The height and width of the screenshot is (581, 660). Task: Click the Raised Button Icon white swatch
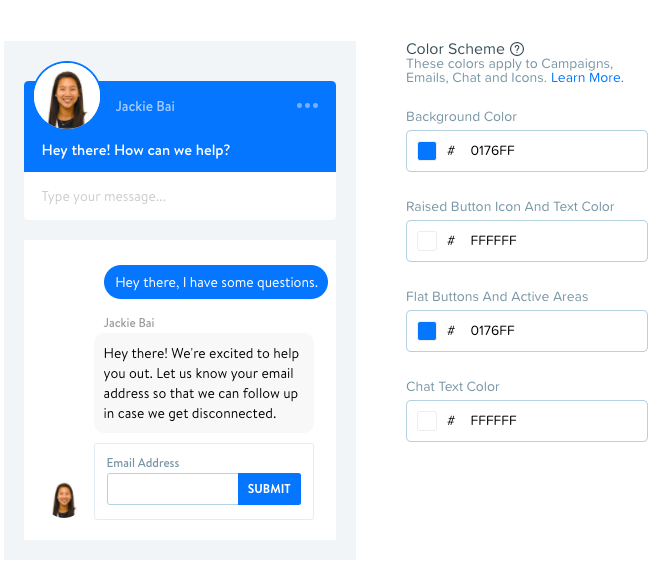pos(427,241)
